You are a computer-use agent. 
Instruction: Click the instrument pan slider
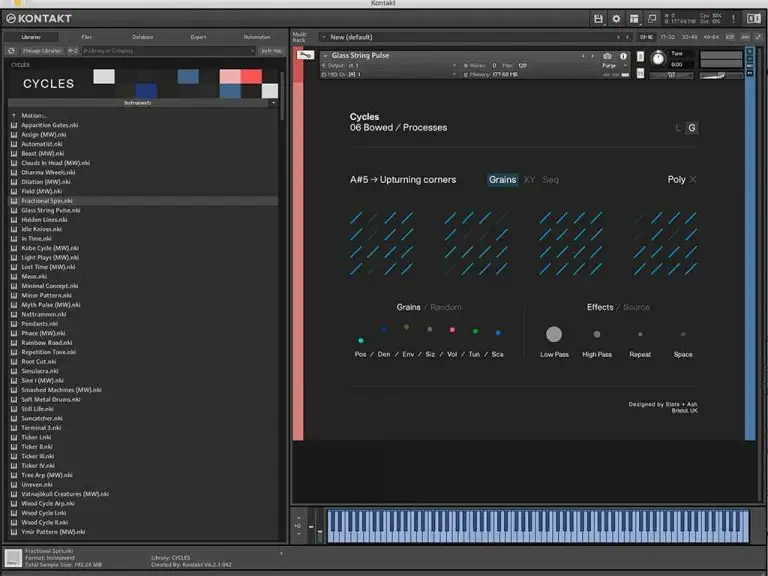tap(671, 75)
